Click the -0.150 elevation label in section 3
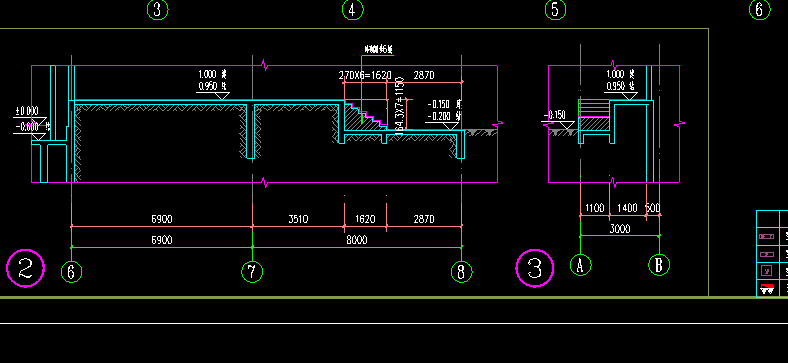The image size is (788, 363). (555, 115)
